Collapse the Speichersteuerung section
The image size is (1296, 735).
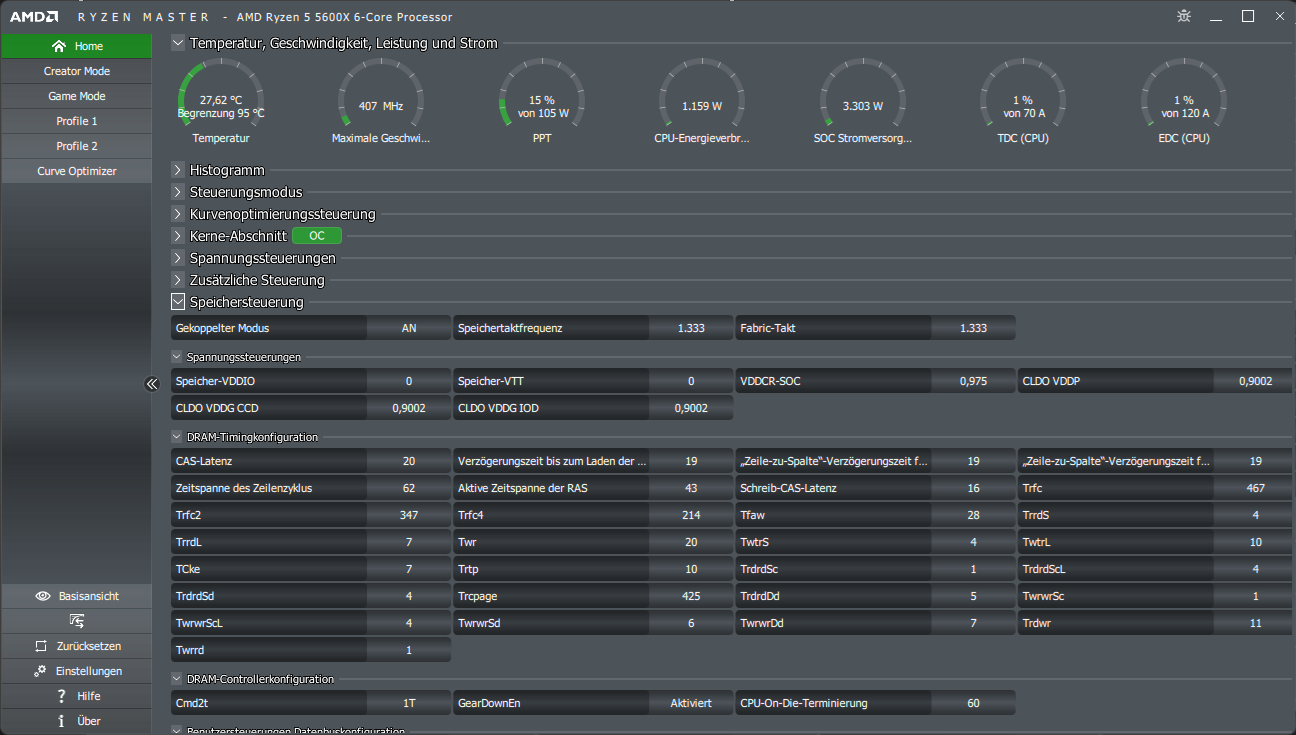(x=178, y=302)
